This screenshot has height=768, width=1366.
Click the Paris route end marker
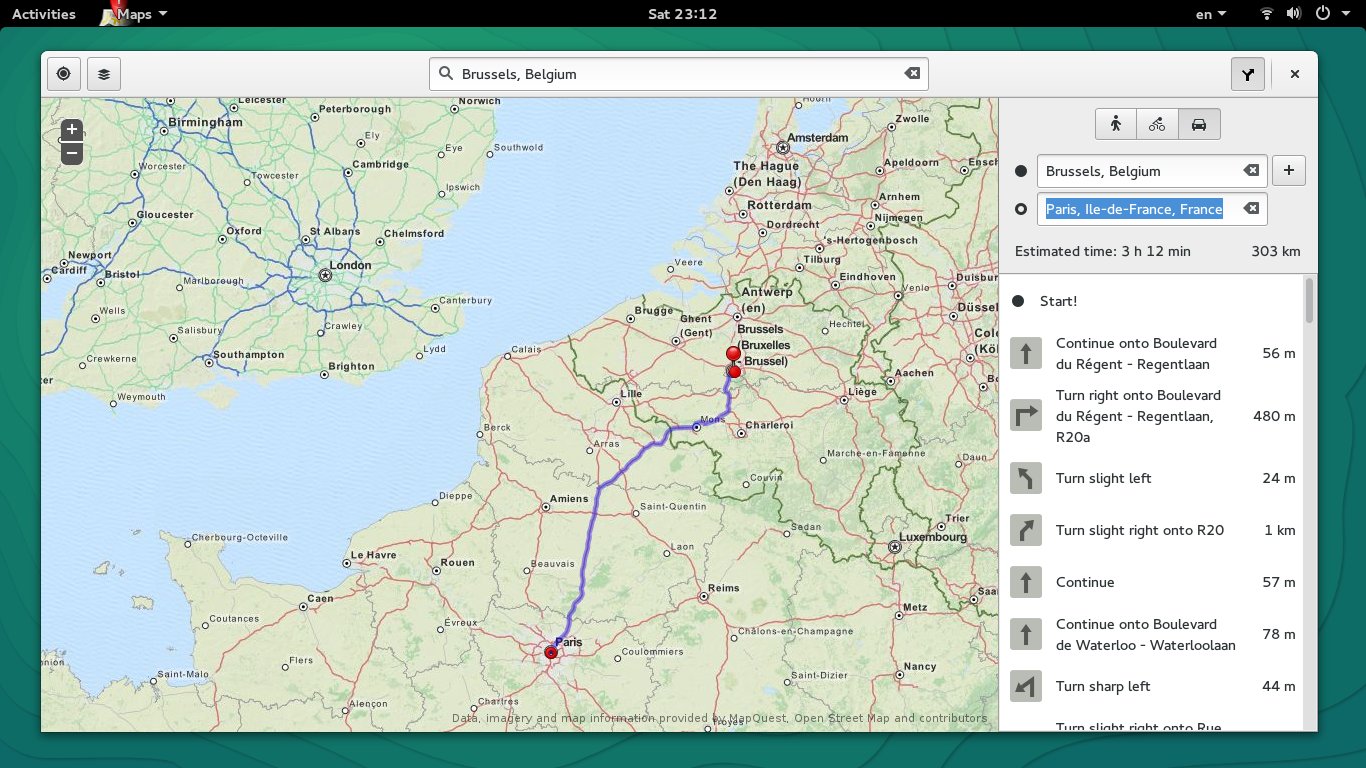coord(551,652)
